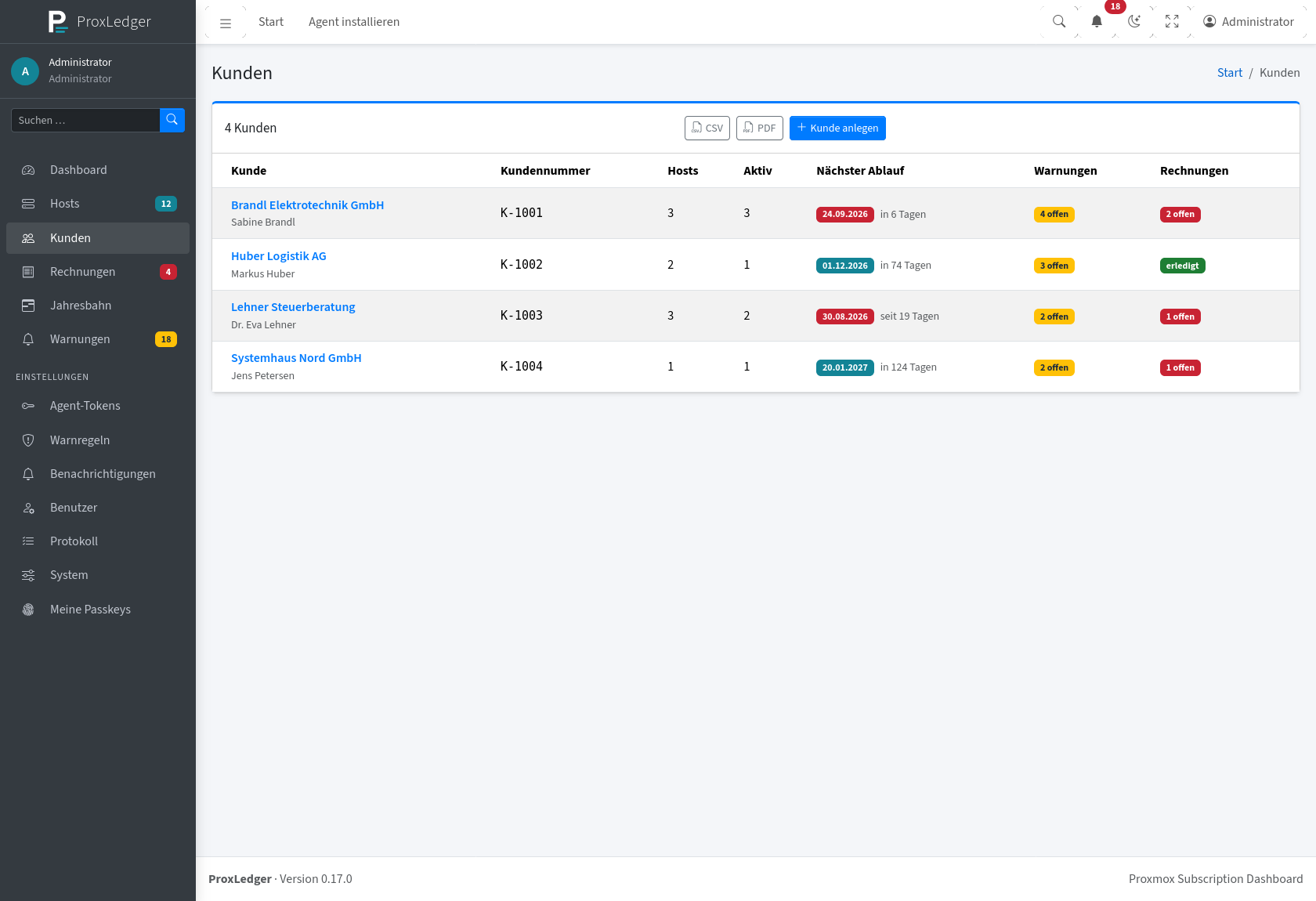Go to Hosts in the sidebar
This screenshot has width=1316, height=901.
(x=98, y=204)
